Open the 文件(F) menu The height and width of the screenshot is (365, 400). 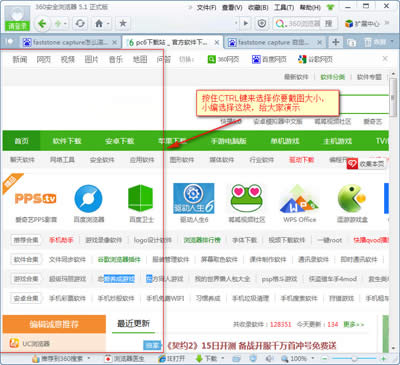pos(207,7)
